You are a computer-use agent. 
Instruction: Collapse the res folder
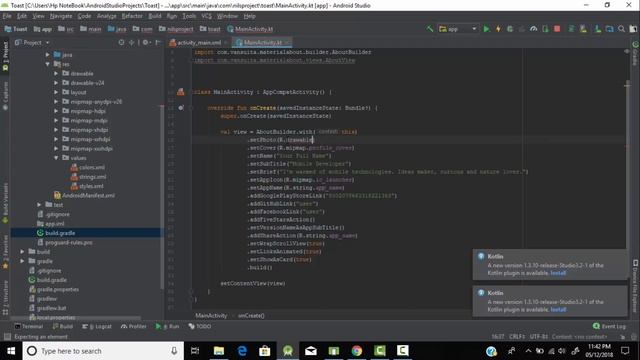(48, 64)
